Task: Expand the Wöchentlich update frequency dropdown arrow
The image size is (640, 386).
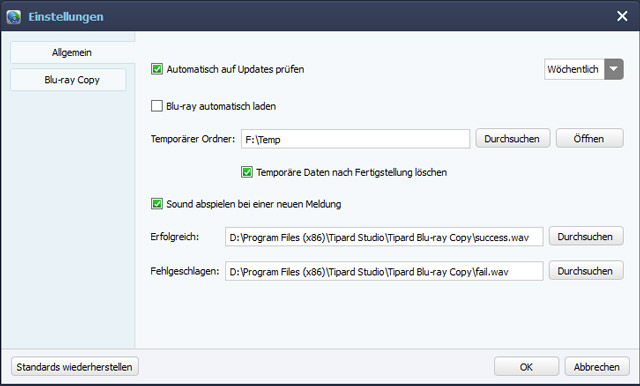Action: 614,69
